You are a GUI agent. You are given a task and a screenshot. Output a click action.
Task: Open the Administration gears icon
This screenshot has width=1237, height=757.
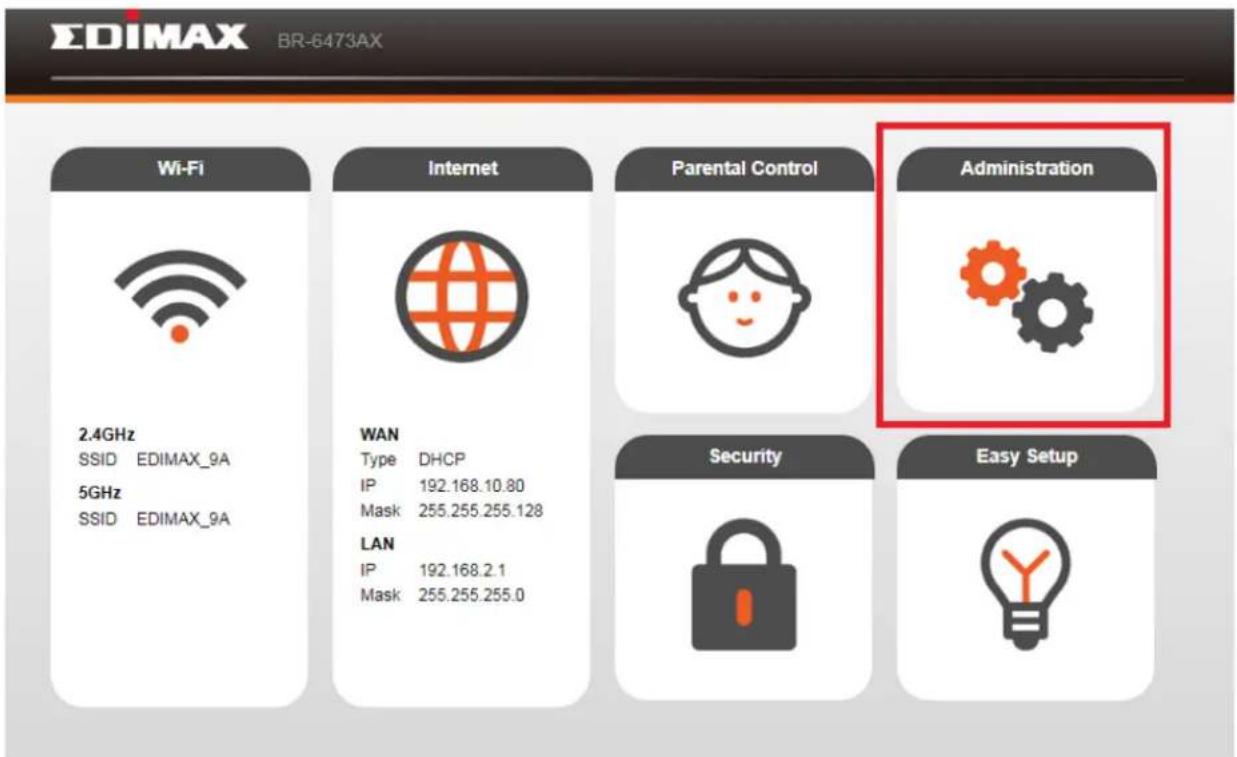[x=1027, y=297]
